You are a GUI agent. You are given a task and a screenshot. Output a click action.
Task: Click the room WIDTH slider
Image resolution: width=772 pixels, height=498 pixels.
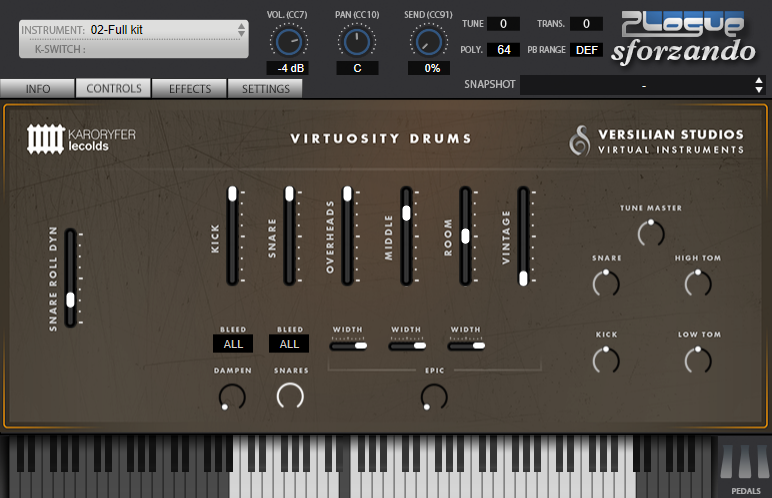point(466,346)
